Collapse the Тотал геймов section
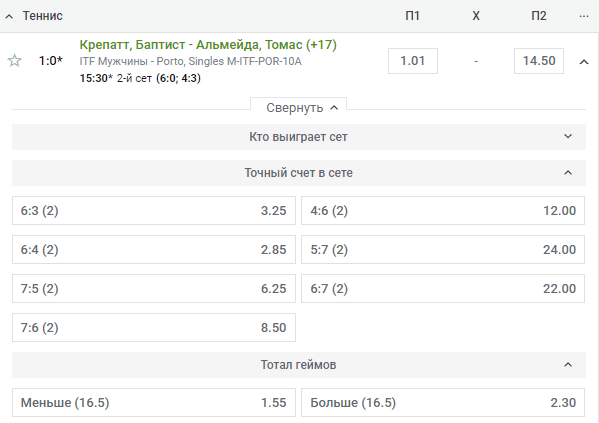 point(299,365)
